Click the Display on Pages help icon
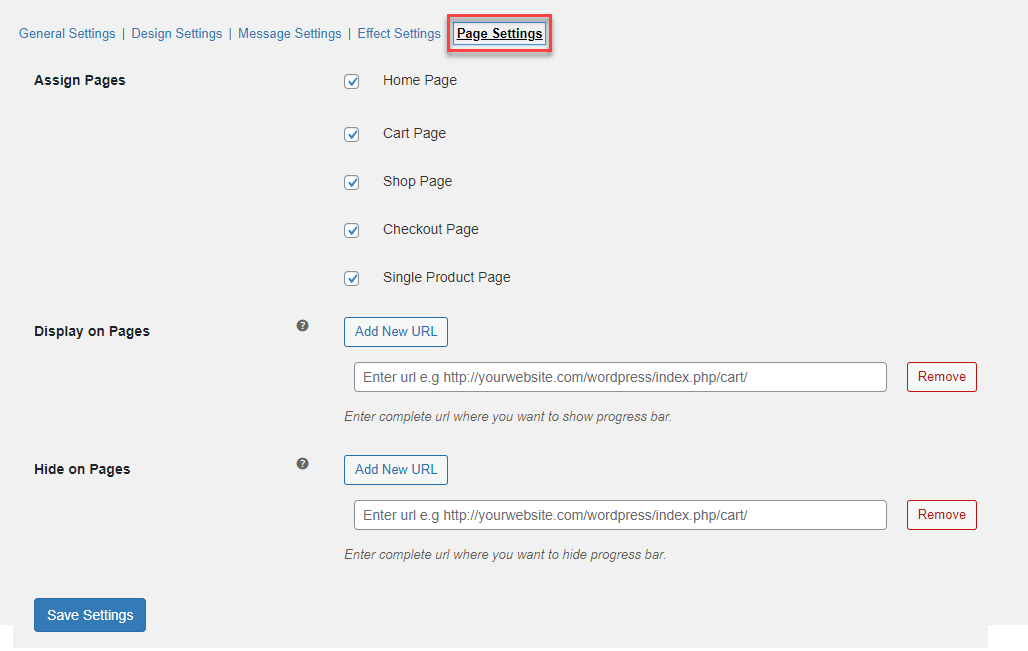 pyautogui.click(x=302, y=326)
